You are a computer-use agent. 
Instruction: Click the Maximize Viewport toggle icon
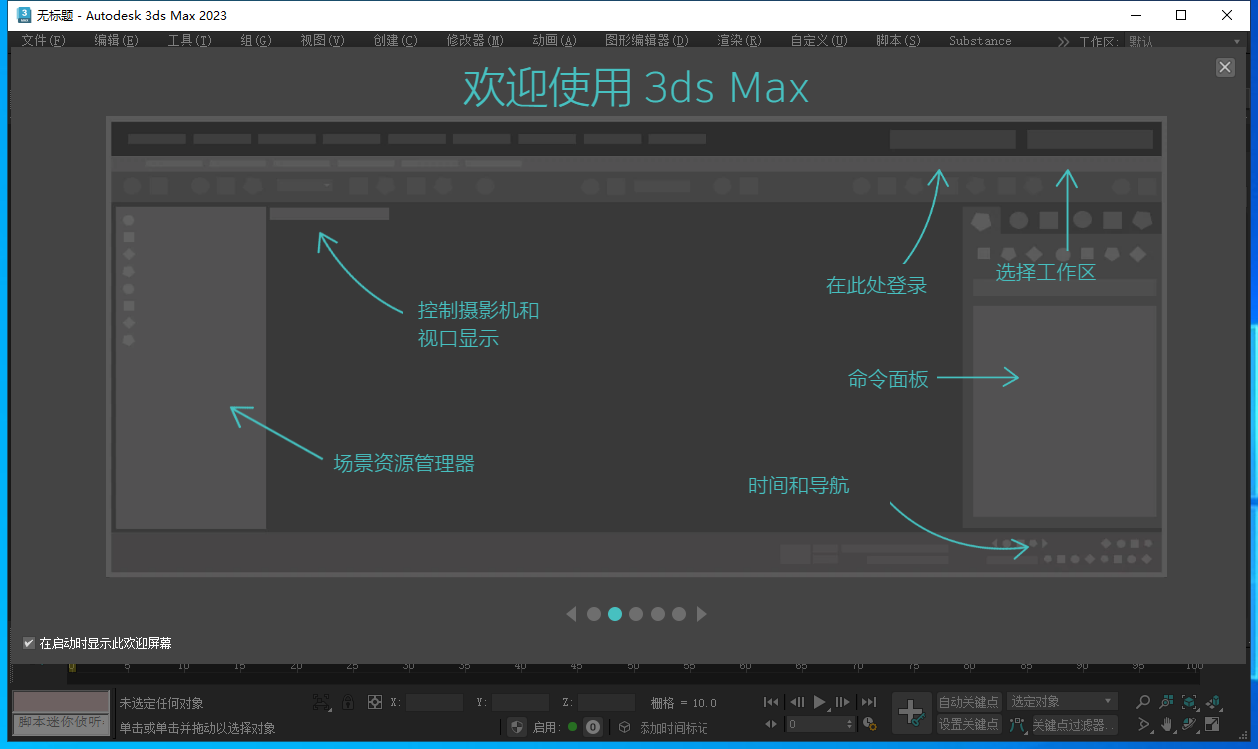[x=1212, y=724]
